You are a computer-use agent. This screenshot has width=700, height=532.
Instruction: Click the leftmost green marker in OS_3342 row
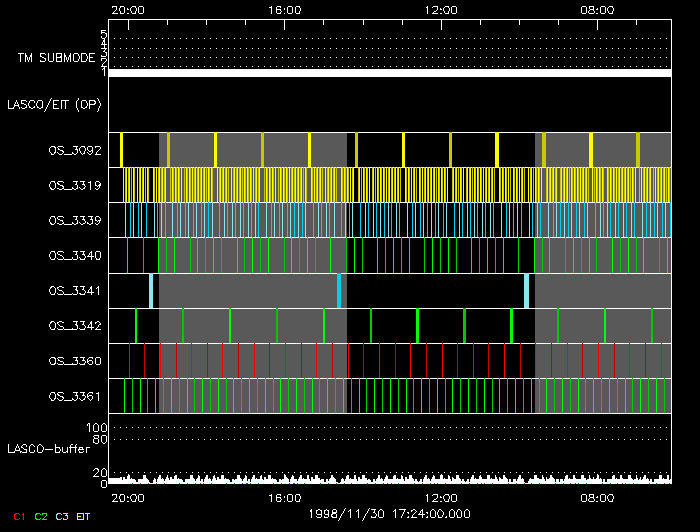[x=137, y=325]
